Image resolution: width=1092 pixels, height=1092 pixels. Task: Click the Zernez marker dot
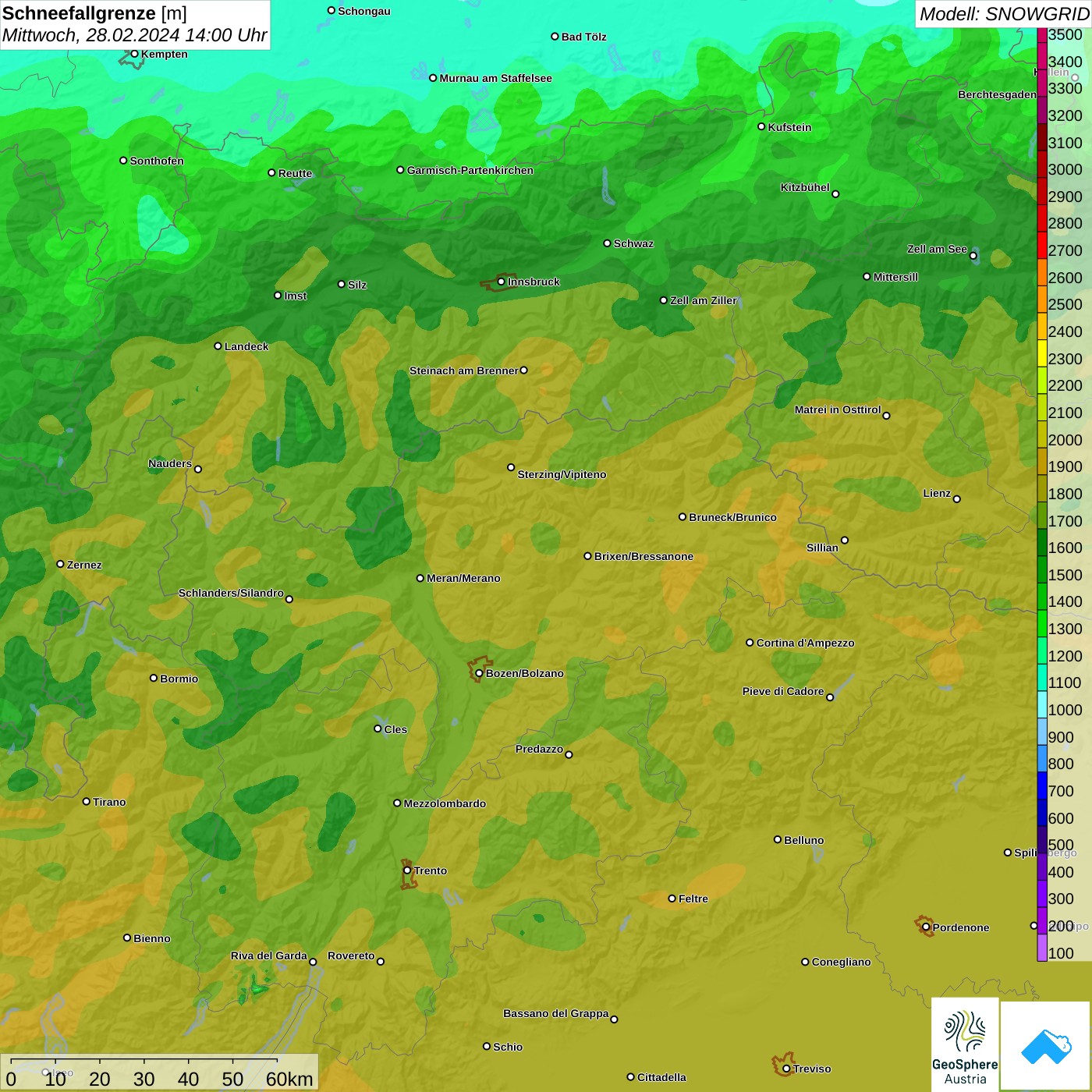pyautogui.click(x=60, y=564)
